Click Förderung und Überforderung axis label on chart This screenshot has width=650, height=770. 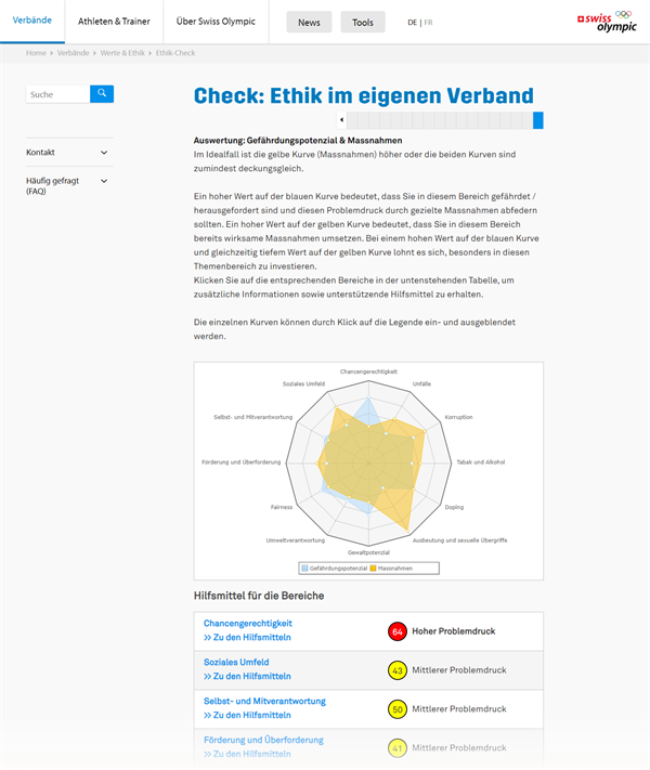point(241,462)
